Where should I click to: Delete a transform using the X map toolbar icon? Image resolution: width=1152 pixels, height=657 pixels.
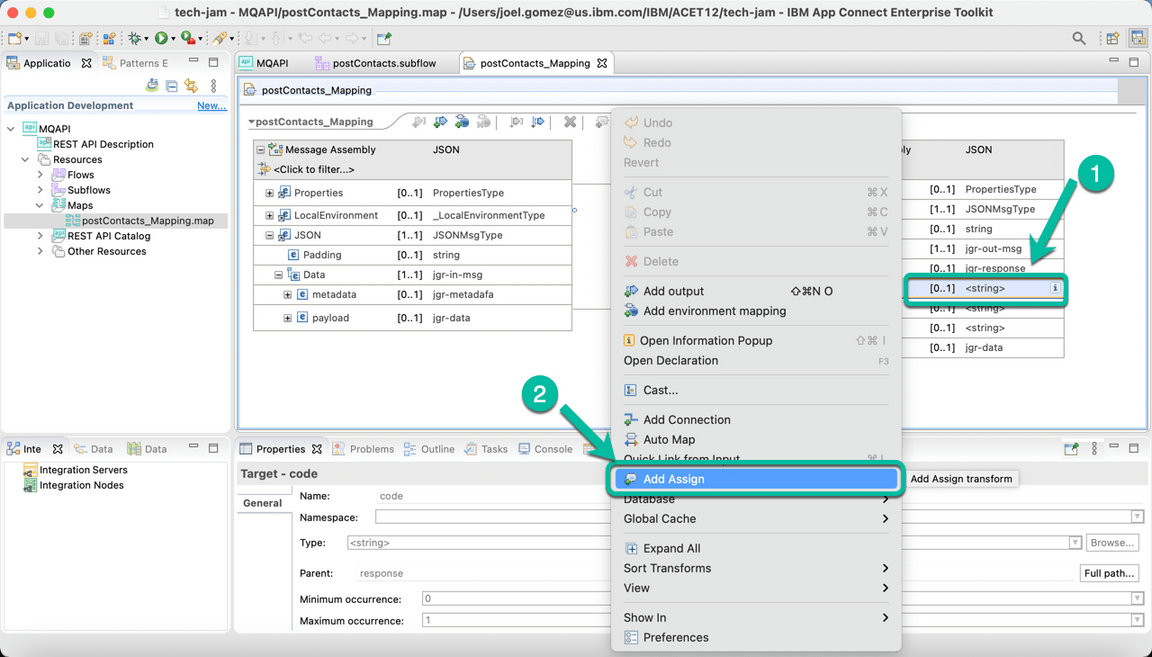(570, 122)
